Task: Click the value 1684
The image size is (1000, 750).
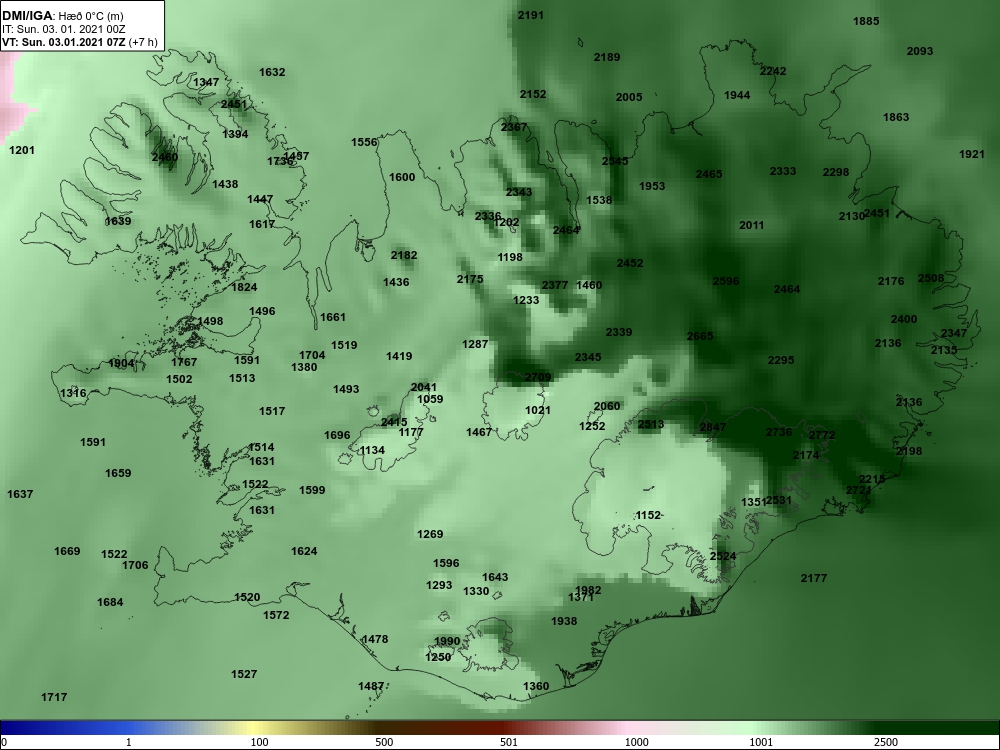Action: [110, 602]
